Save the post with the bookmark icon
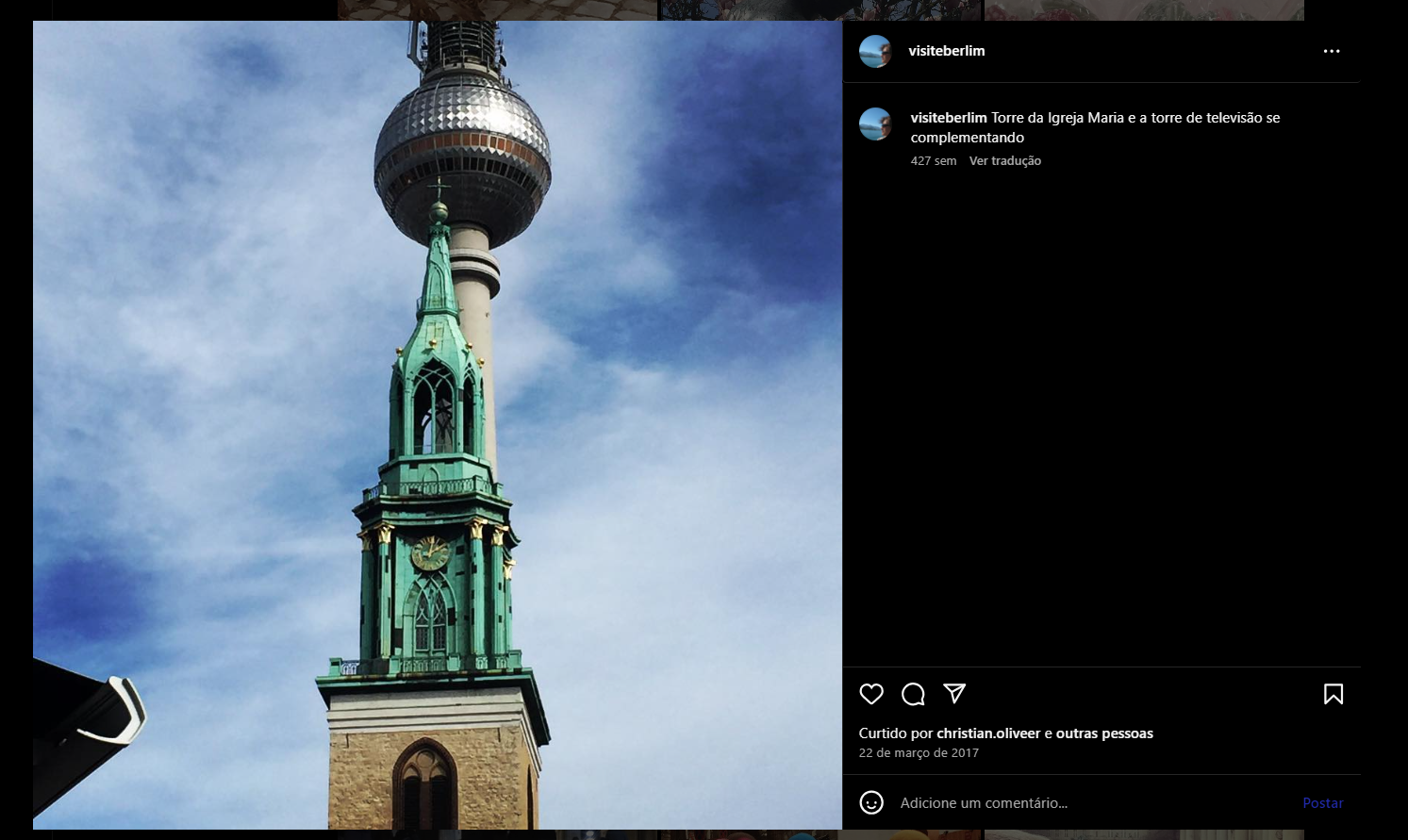 (x=1333, y=695)
